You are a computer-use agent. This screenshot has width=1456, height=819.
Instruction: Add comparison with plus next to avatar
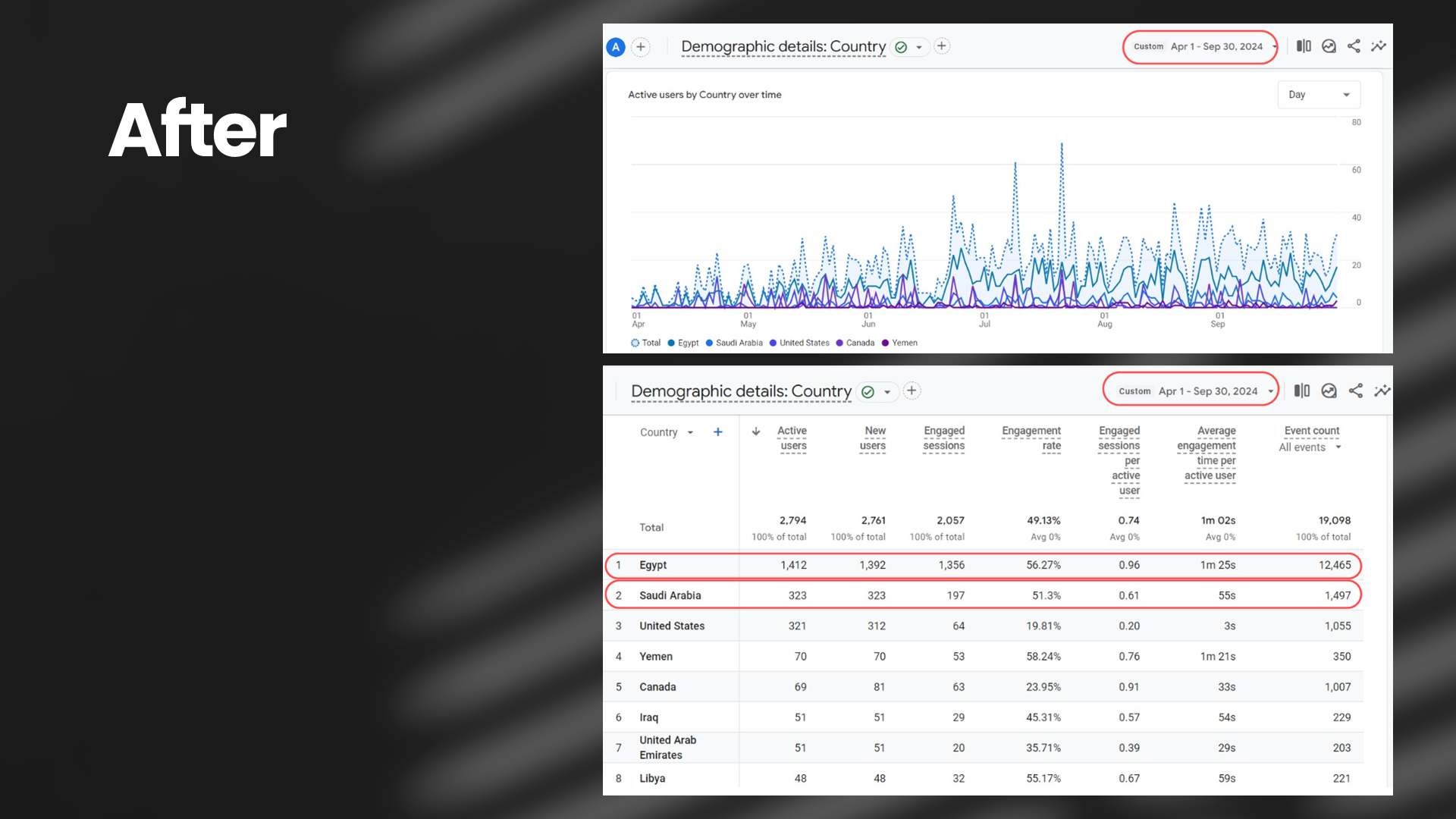(641, 47)
